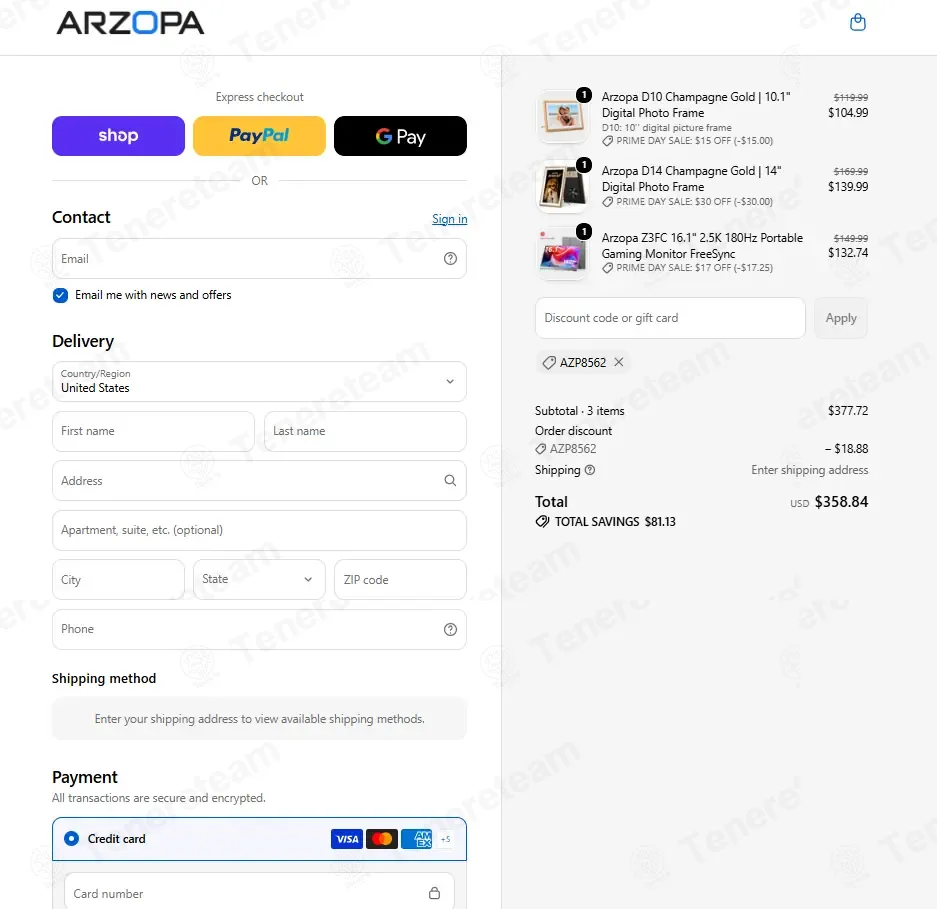
Task: Remove the AZP8562 discount code
Action: point(618,362)
